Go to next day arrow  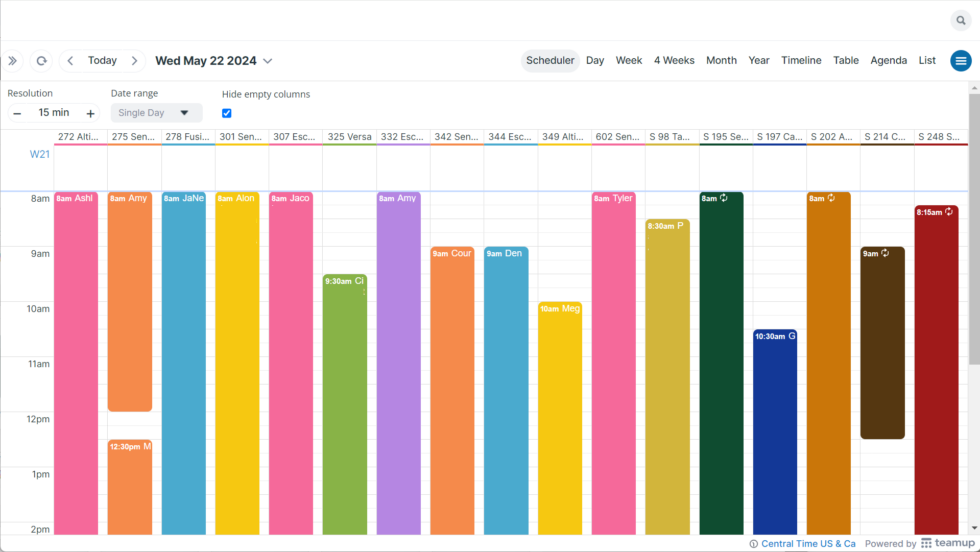click(x=135, y=61)
